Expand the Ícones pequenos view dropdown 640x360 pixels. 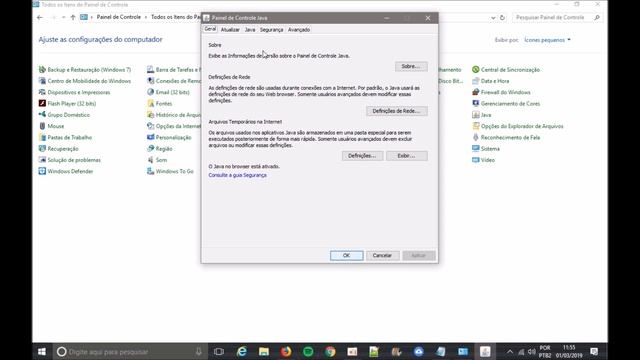click(547, 40)
